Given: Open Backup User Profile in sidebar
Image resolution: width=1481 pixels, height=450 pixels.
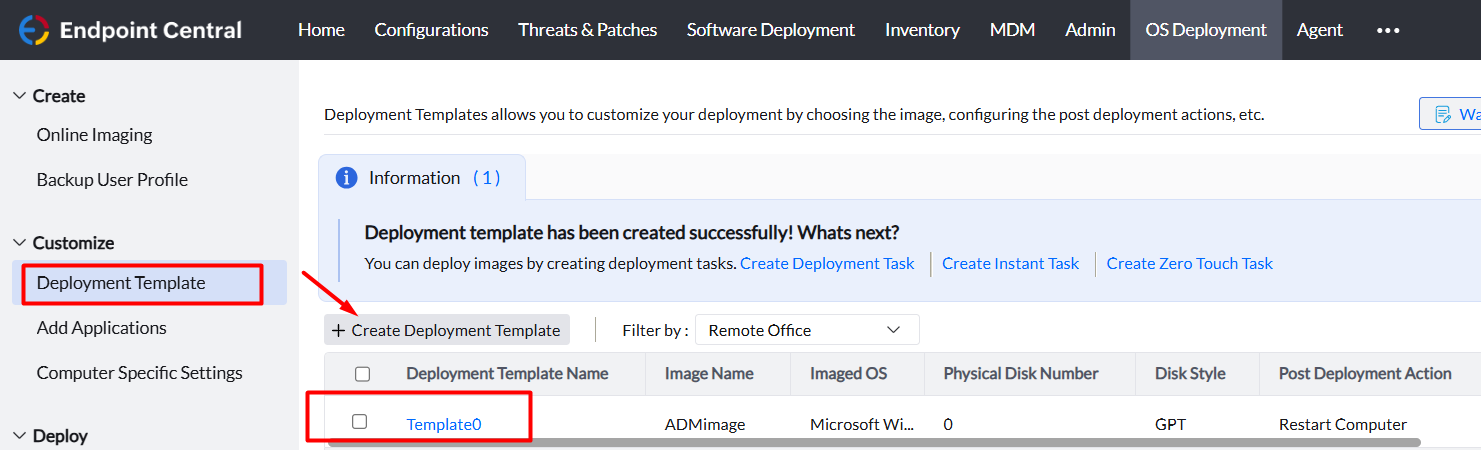Looking at the screenshot, I should 112,180.
